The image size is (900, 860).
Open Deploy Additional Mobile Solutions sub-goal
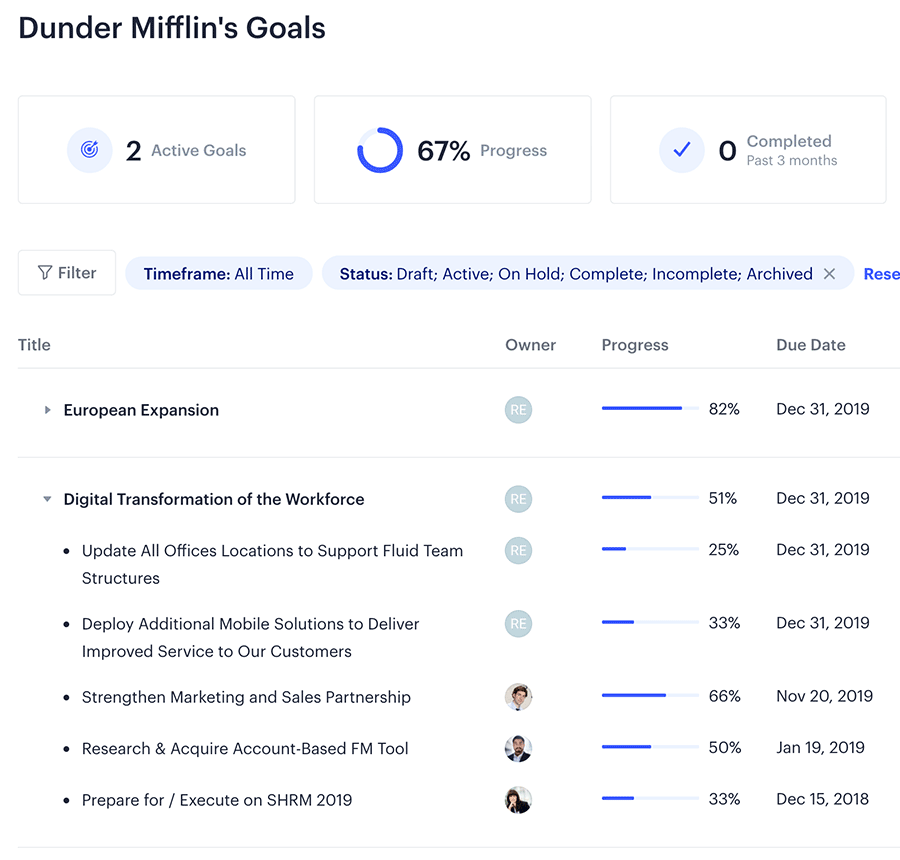tap(250, 637)
